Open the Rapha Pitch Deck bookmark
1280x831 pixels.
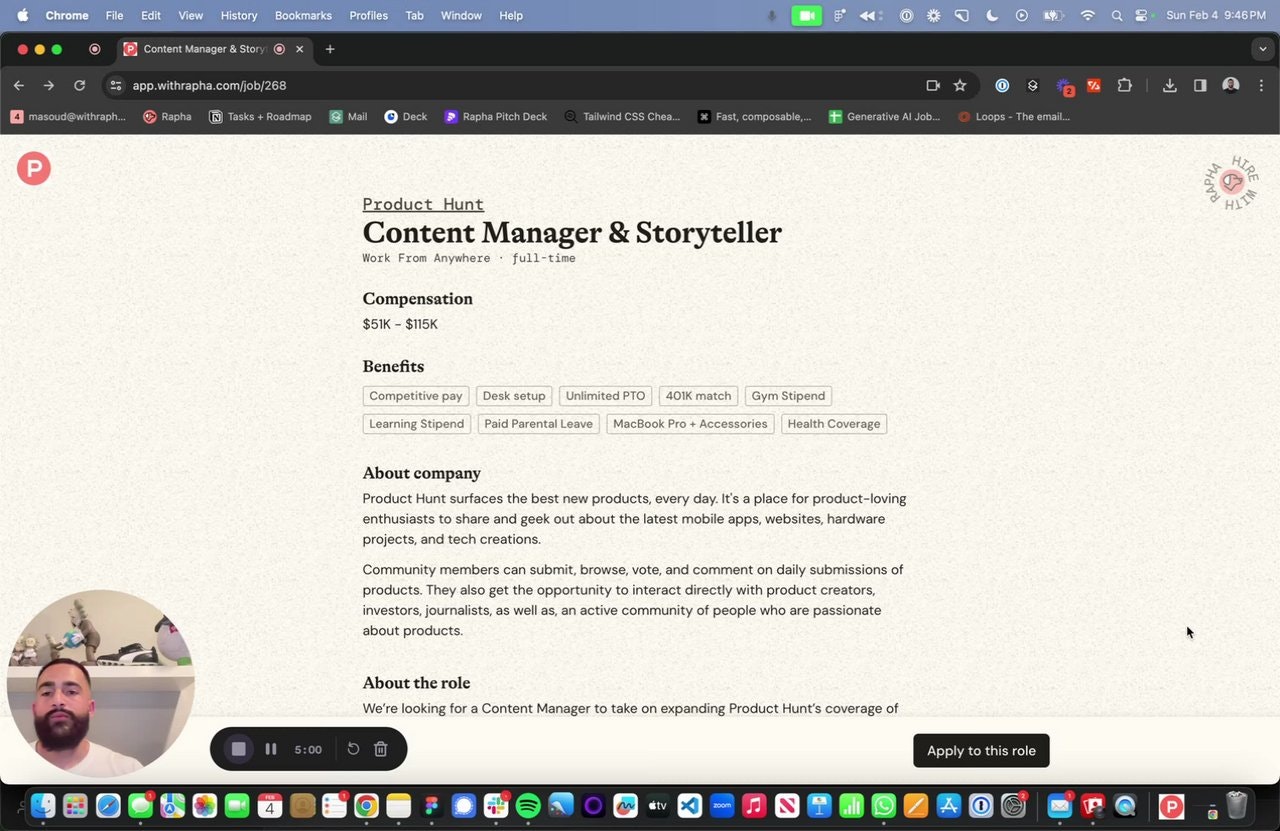tap(496, 117)
